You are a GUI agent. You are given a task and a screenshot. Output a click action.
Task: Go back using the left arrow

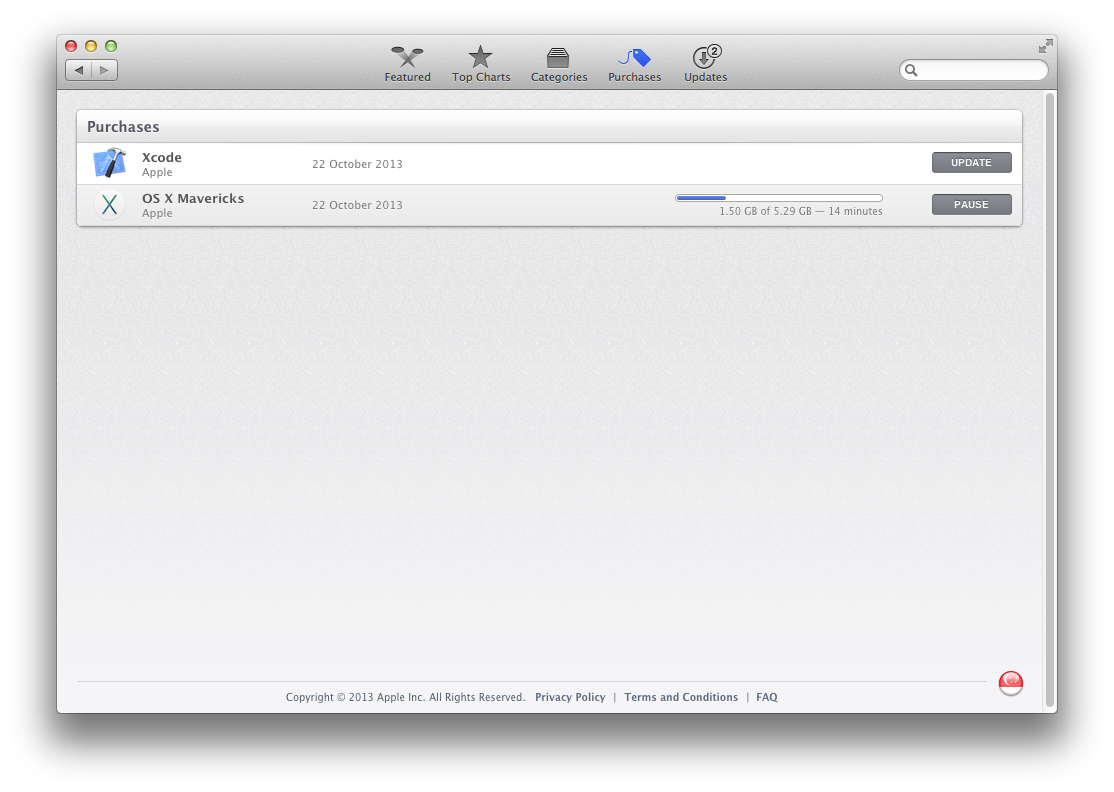[79, 70]
